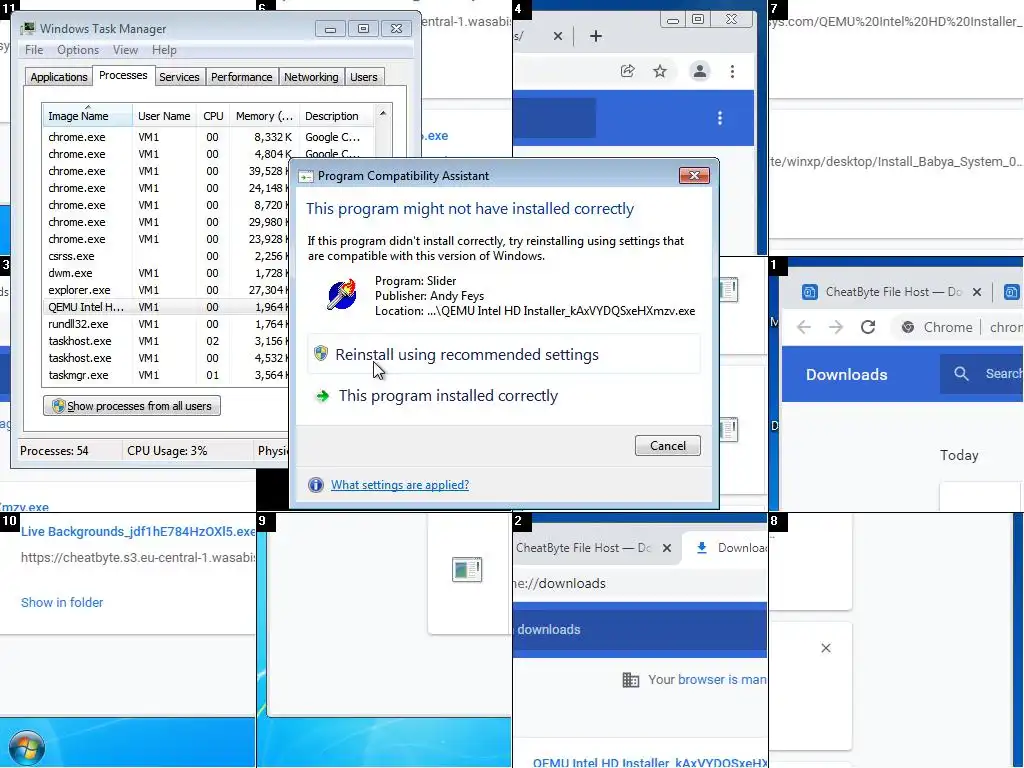Image resolution: width=1024 pixels, height=768 pixels.
Task: Close the Program Compatibility Assistant with red X
Action: pyautogui.click(x=694, y=175)
